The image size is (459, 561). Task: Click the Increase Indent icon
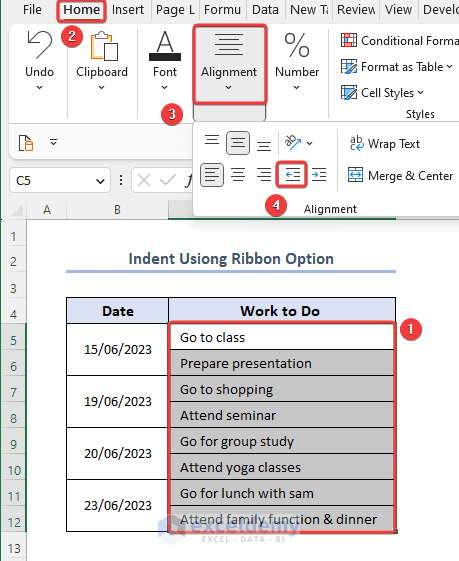pos(319,175)
